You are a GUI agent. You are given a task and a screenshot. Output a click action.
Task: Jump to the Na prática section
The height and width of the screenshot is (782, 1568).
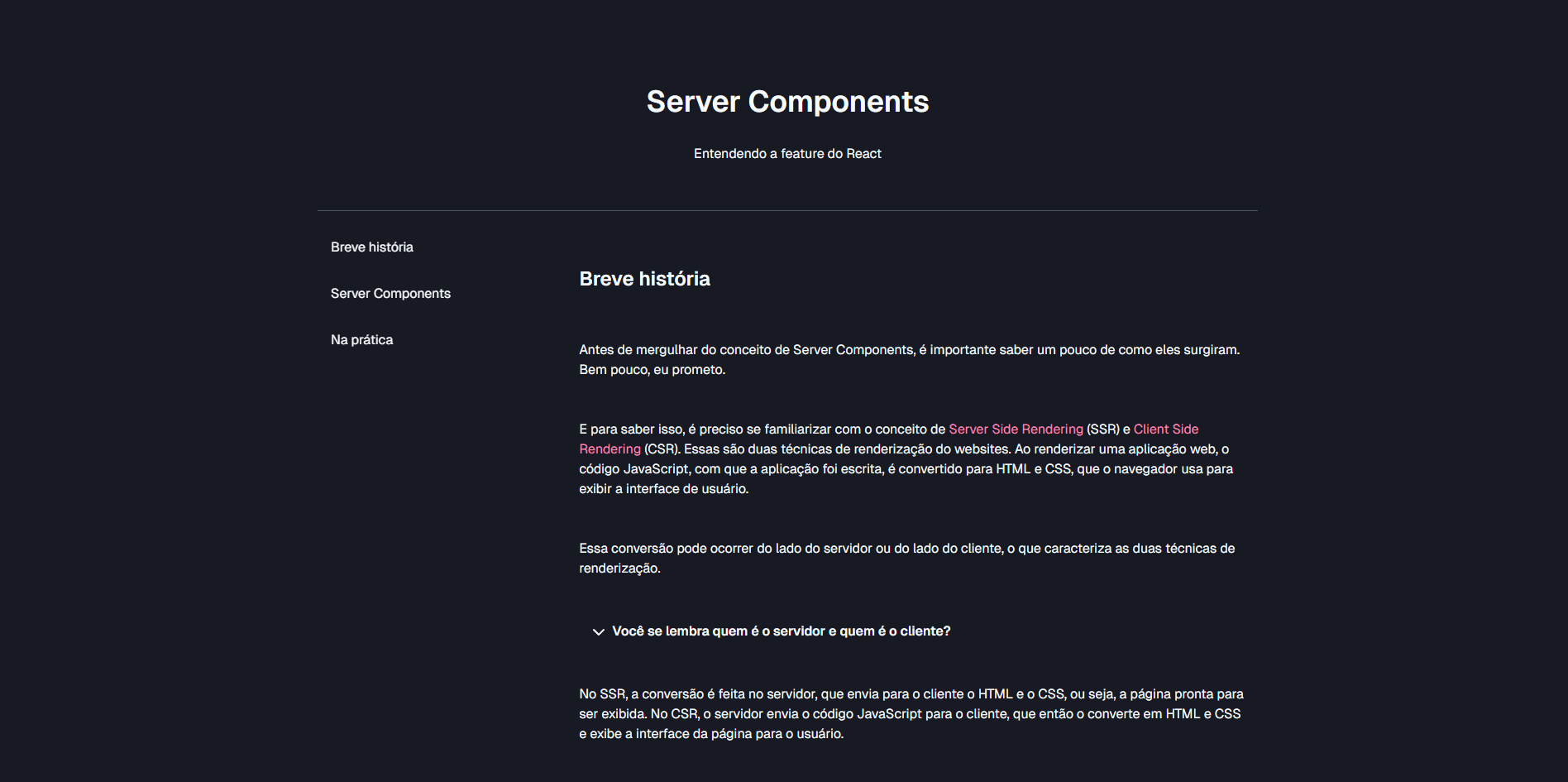click(361, 340)
